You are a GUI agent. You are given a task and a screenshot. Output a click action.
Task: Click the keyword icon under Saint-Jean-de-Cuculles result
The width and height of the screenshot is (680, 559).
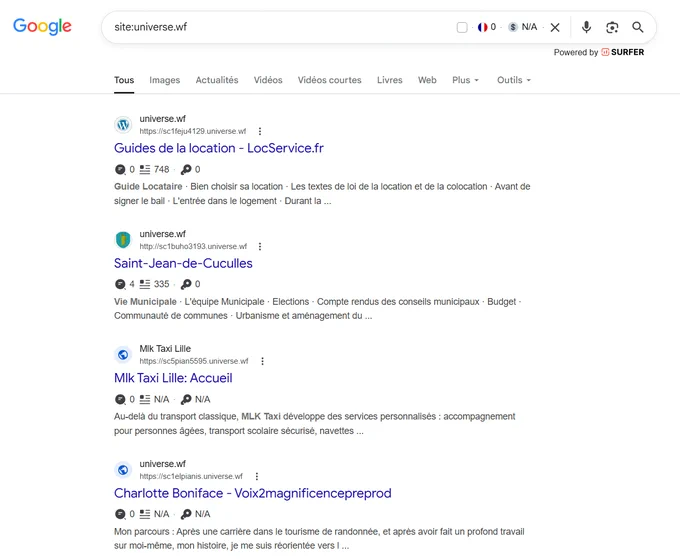pyautogui.click(x=186, y=284)
